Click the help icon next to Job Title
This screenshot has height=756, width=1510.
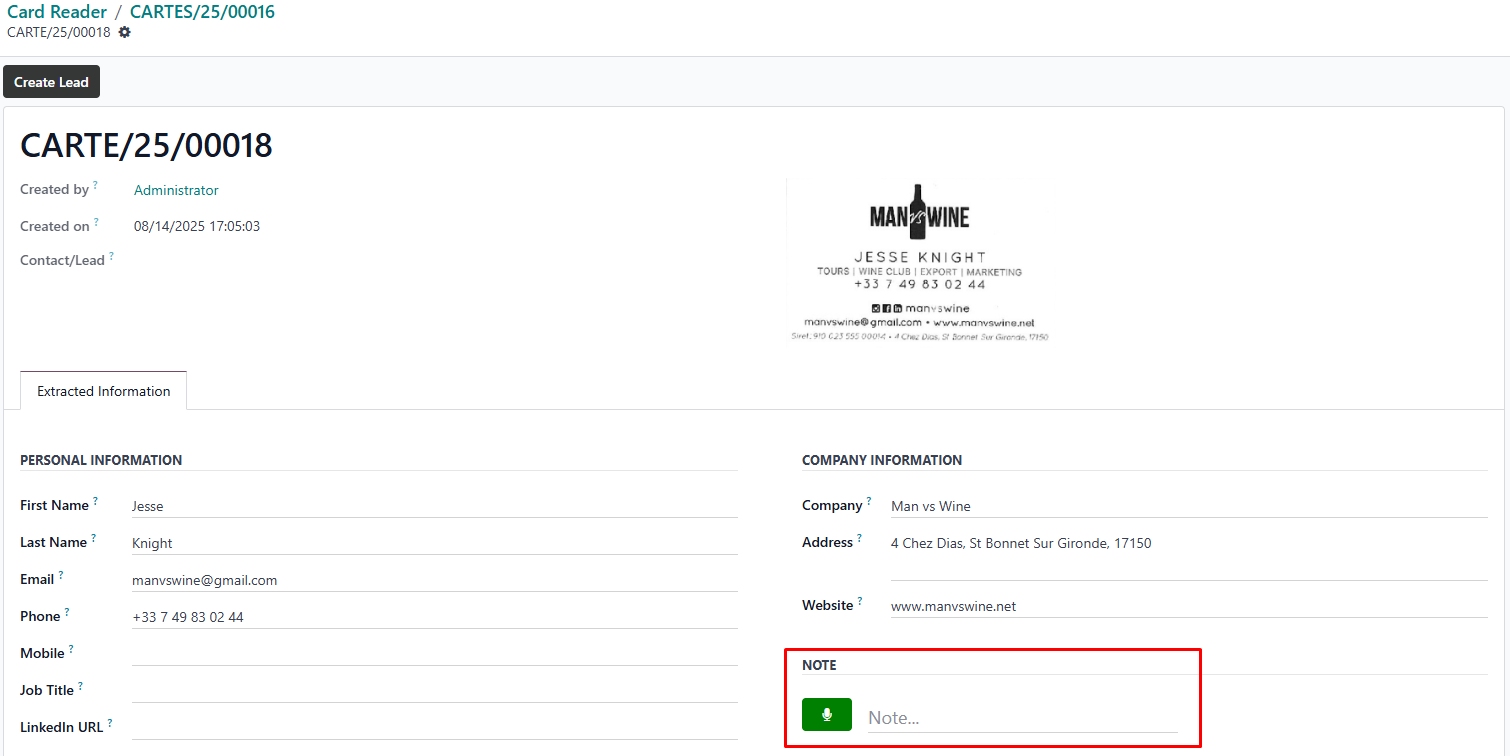[81, 686]
